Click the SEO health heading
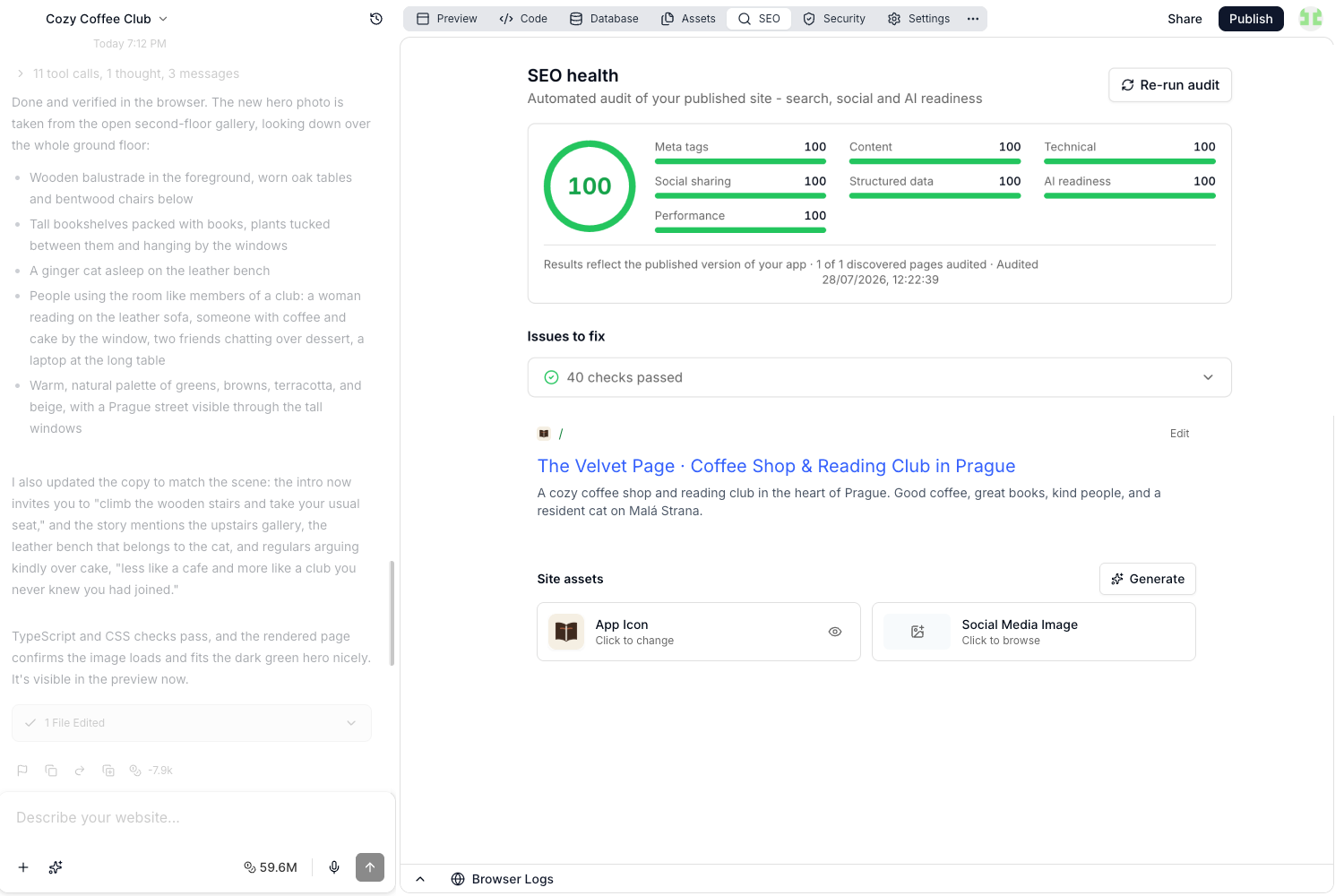Screen dimensions: 1344x896 (573, 76)
